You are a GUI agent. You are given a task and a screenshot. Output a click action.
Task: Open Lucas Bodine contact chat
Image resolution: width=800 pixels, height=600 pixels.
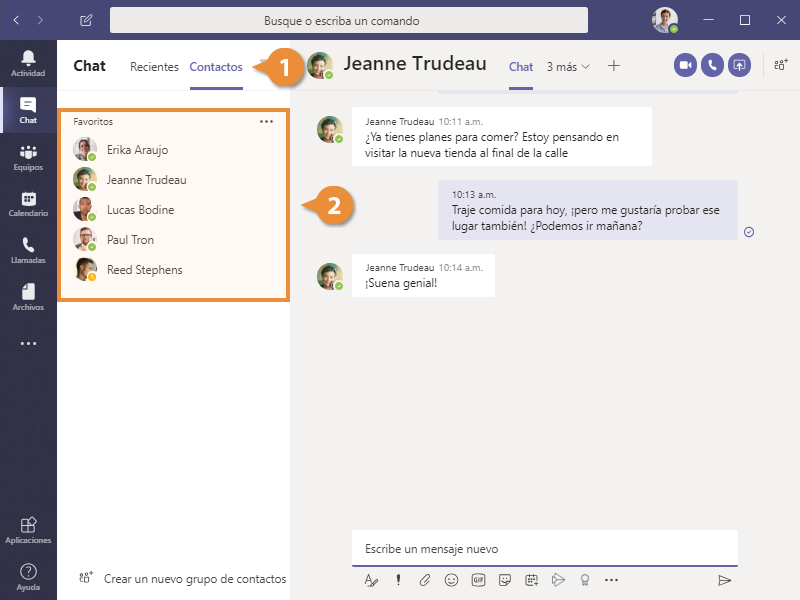click(x=140, y=210)
